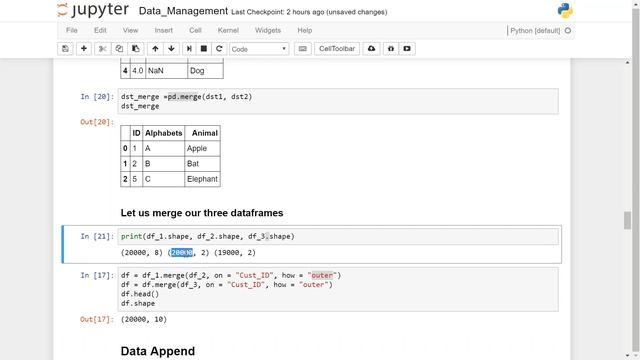Save the notebook with the floppy icon
The height and width of the screenshot is (360, 640).
tap(65, 49)
